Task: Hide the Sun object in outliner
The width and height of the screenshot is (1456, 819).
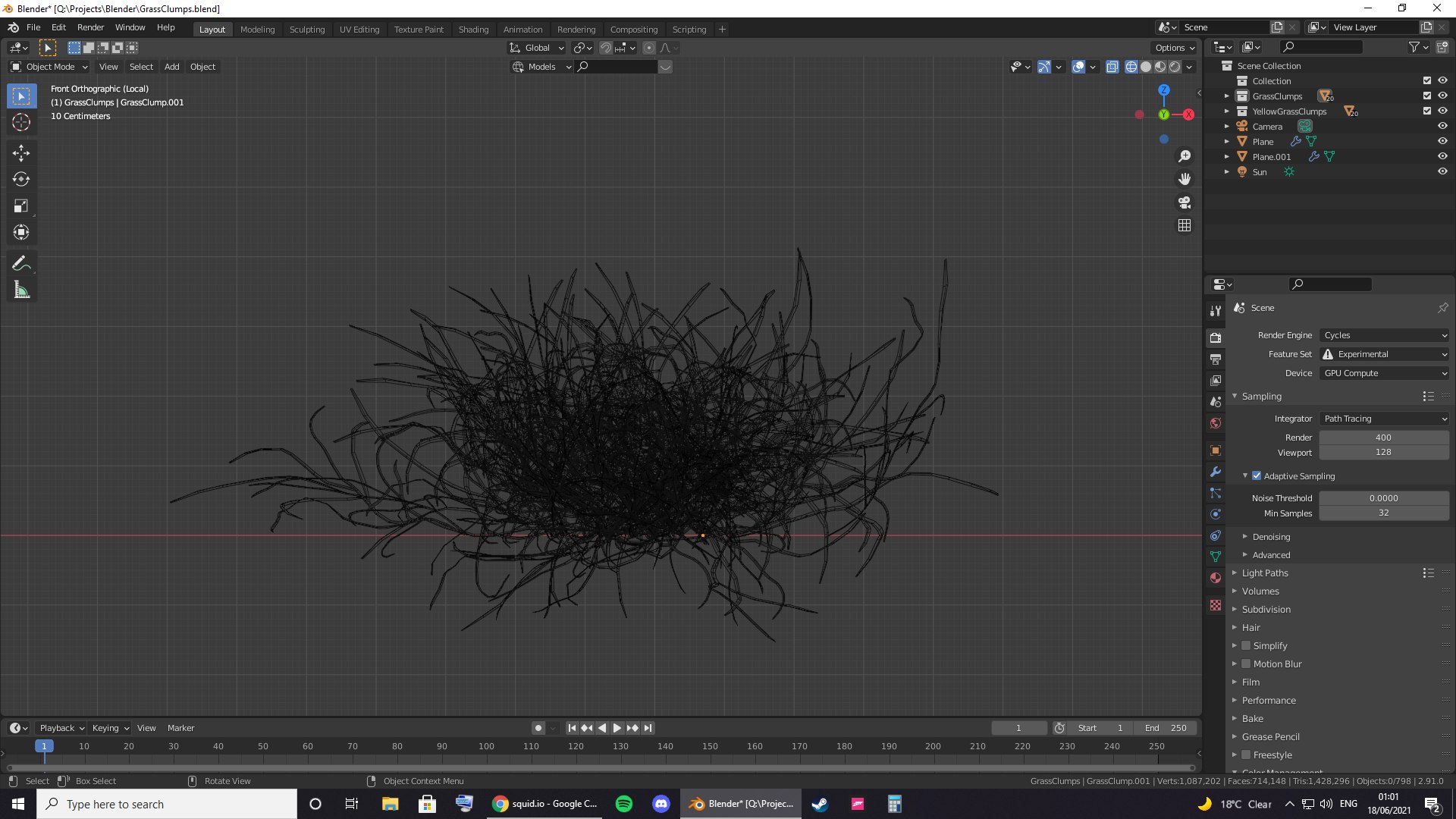Action: (x=1442, y=172)
